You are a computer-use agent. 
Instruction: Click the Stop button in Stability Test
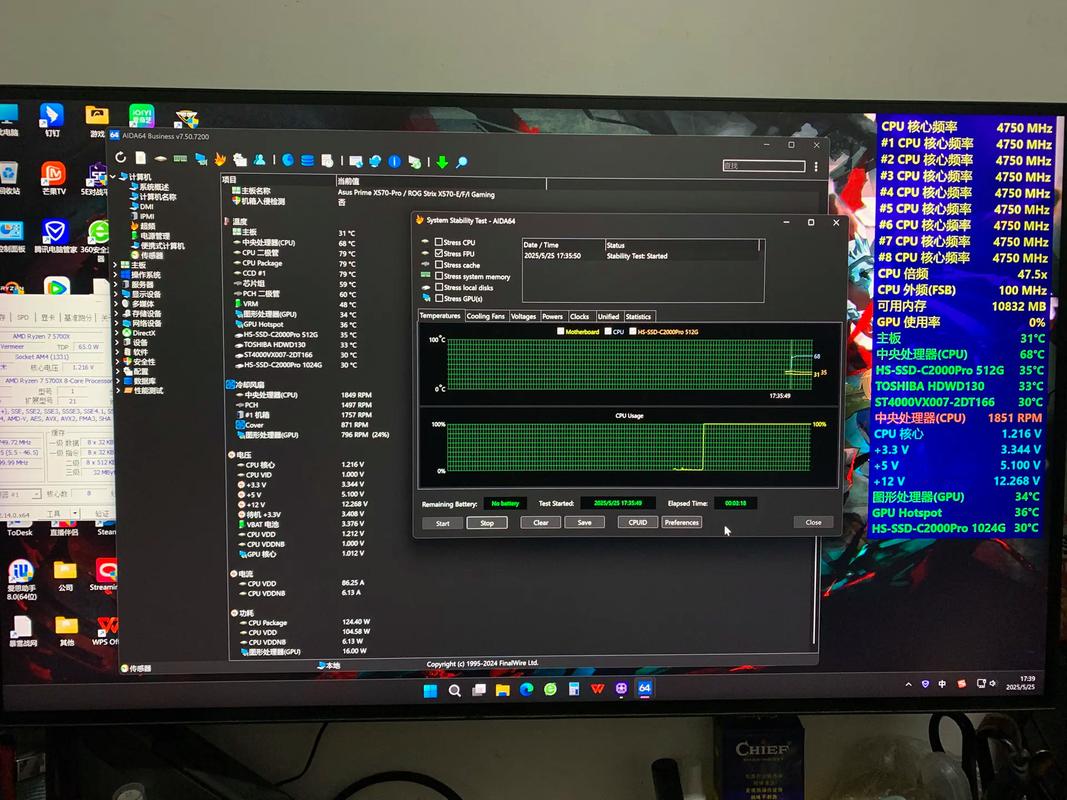point(487,523)
